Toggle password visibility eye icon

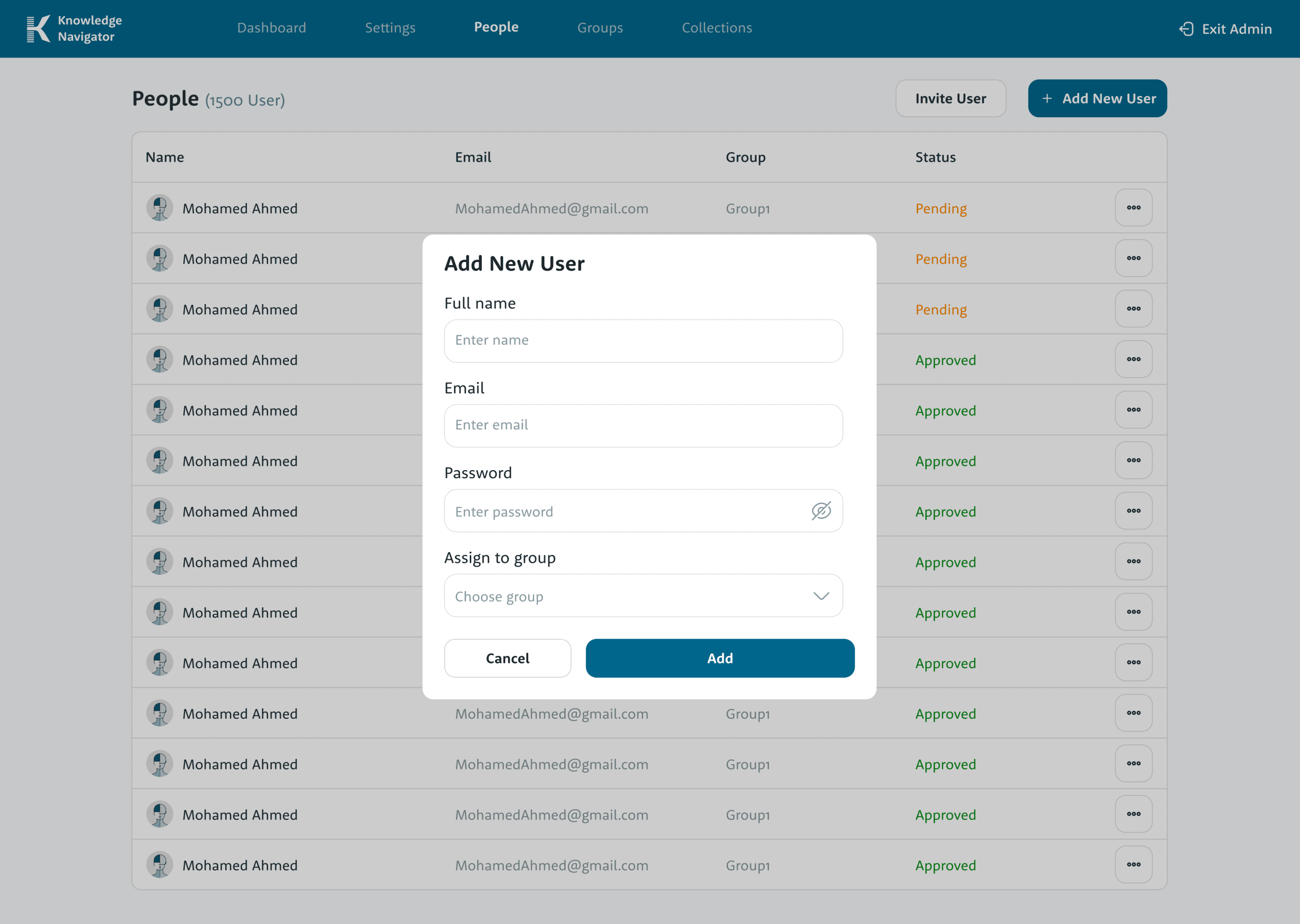821,511
